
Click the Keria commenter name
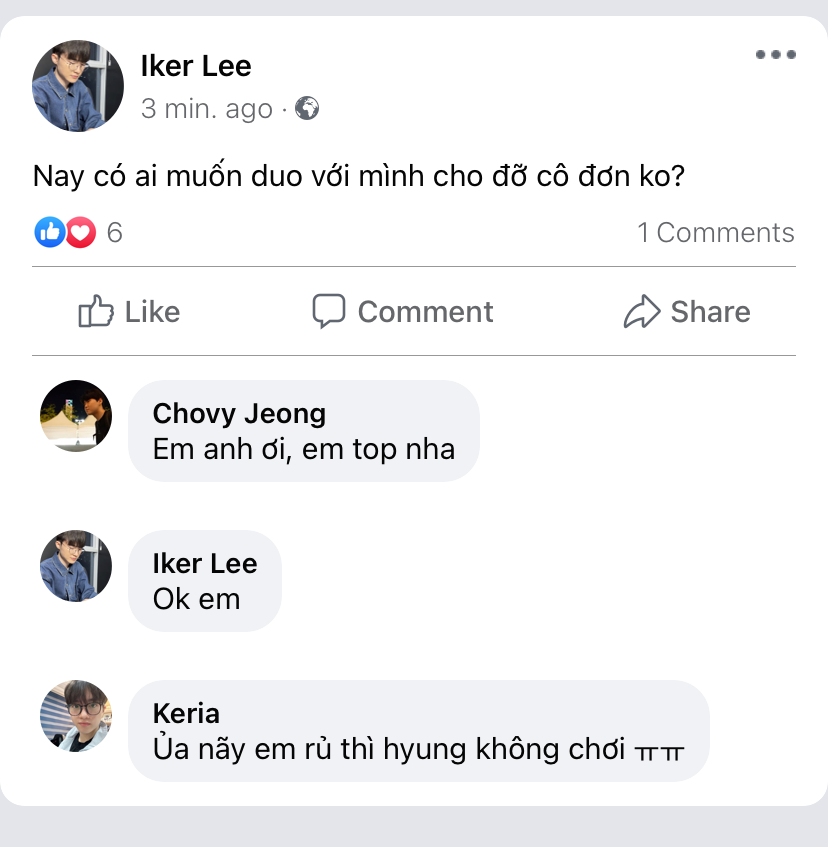tap(186, 714)
